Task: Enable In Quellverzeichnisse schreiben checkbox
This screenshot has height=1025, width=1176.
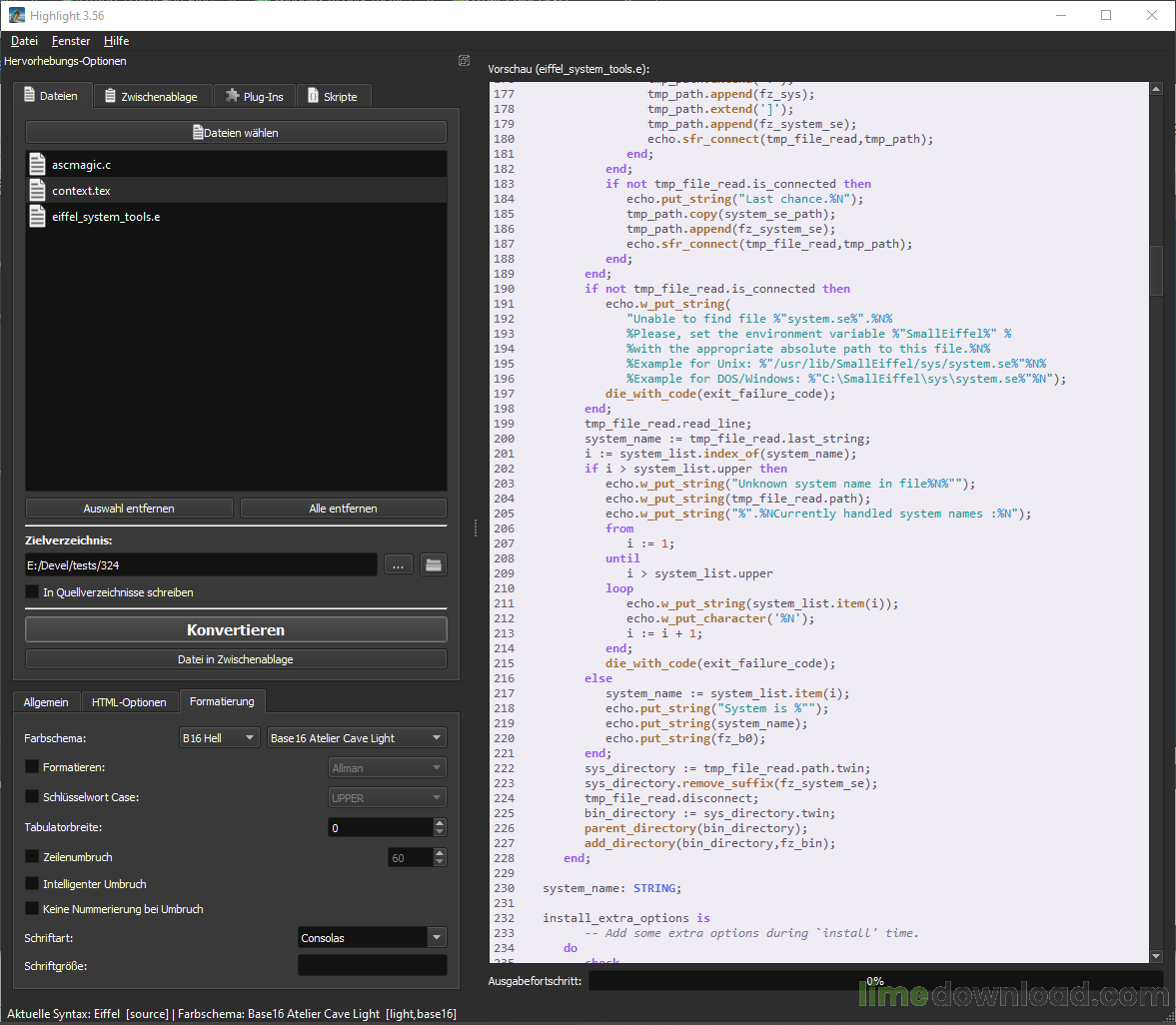Action: pos(32,592)
